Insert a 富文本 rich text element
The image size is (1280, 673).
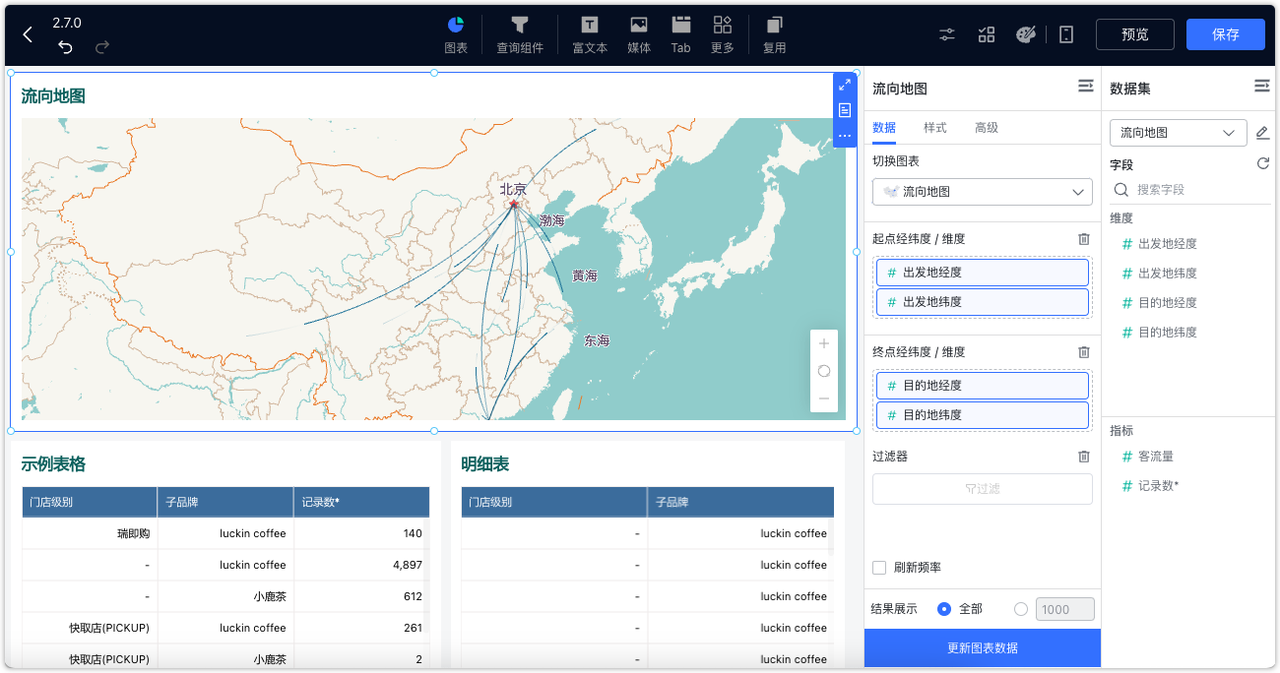589,34
